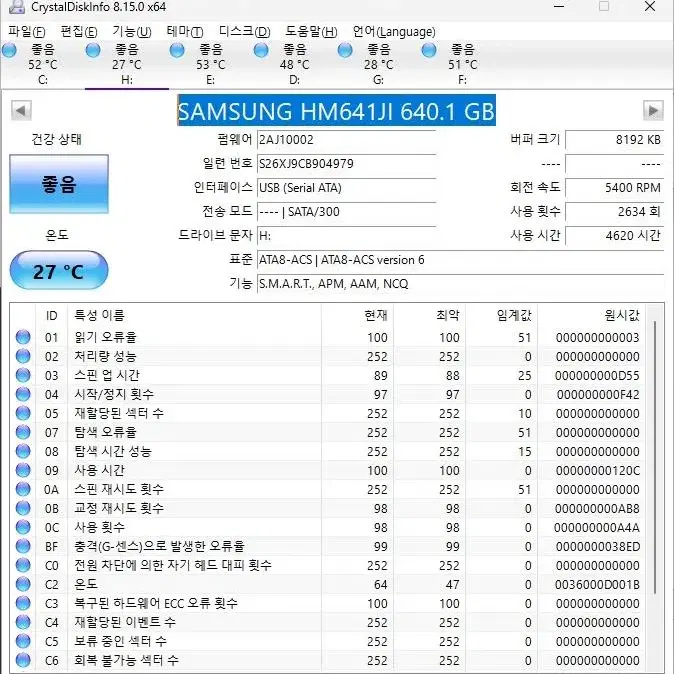Click the 원시값 column header
Image resolution: width=674 pixels, height=674 pixels.
pos(591,315)
